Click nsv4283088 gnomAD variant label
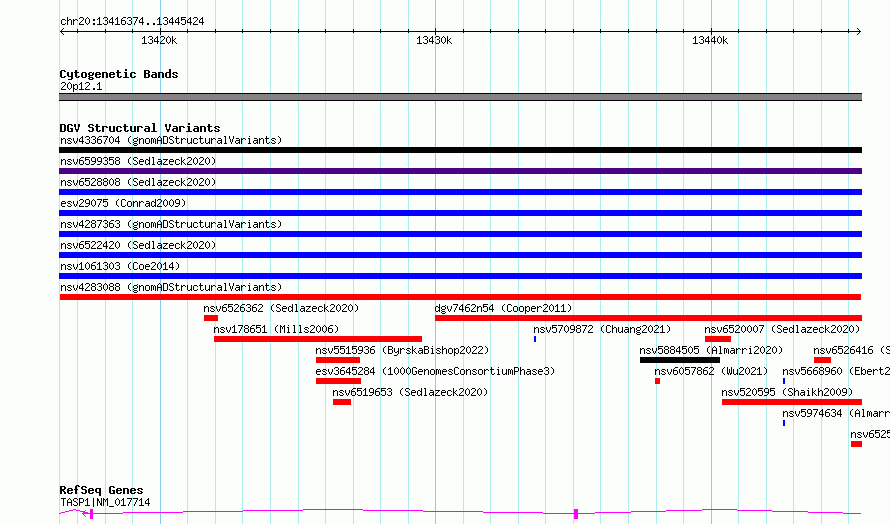 coord(171,287)
